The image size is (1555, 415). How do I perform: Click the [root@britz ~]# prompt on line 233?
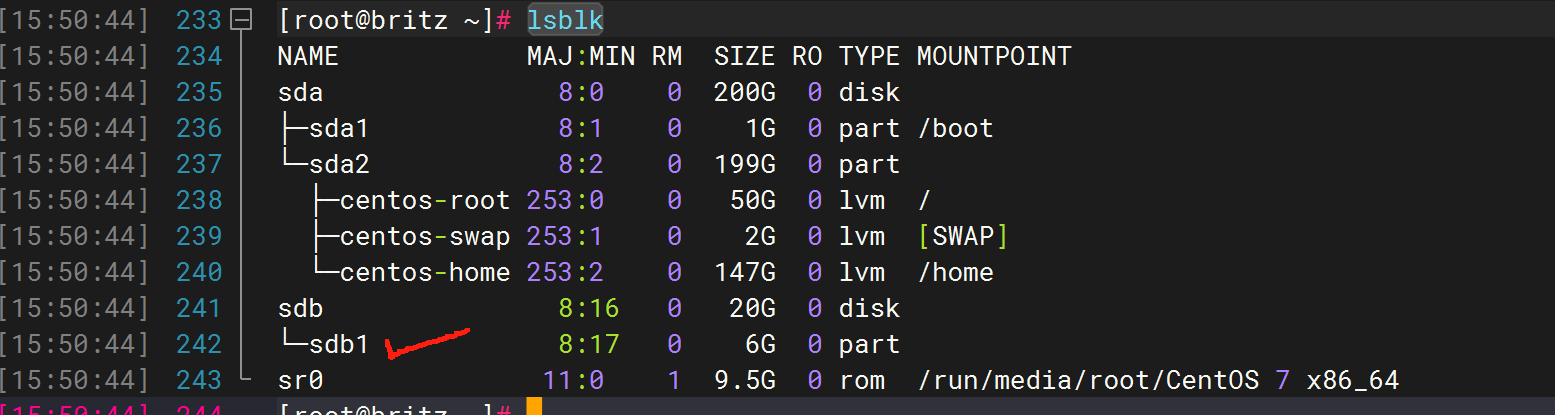tap(396, 20)
